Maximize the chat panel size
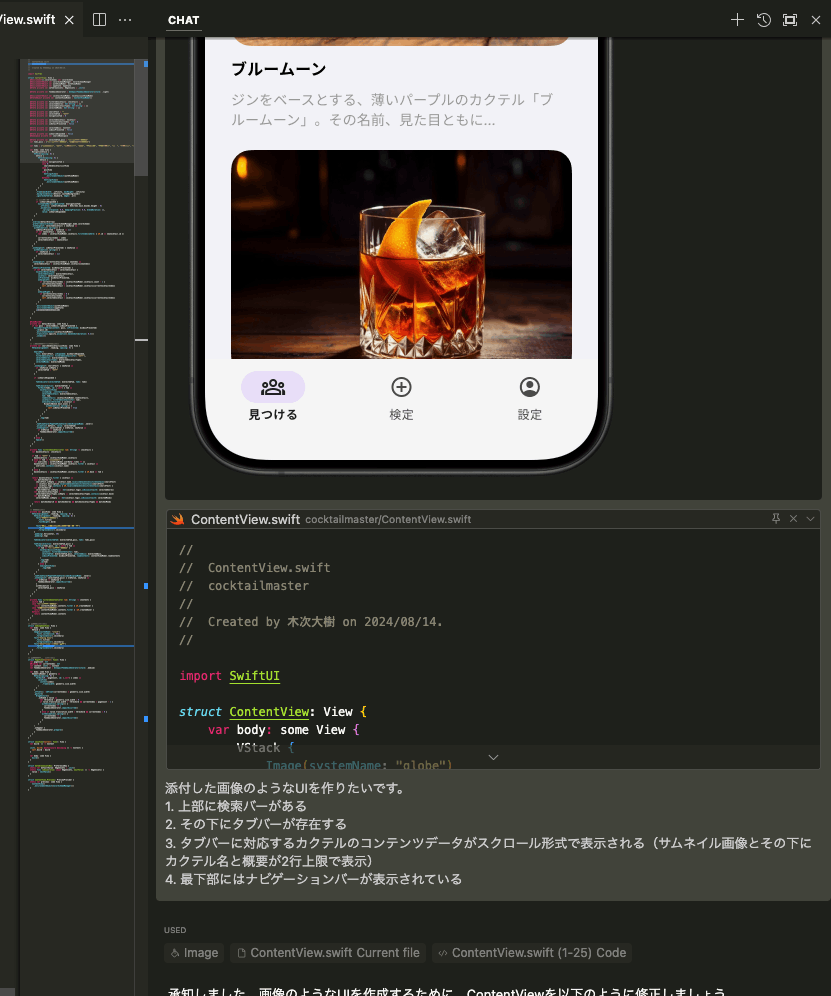The image size is (831, 996). click(790, 20)
